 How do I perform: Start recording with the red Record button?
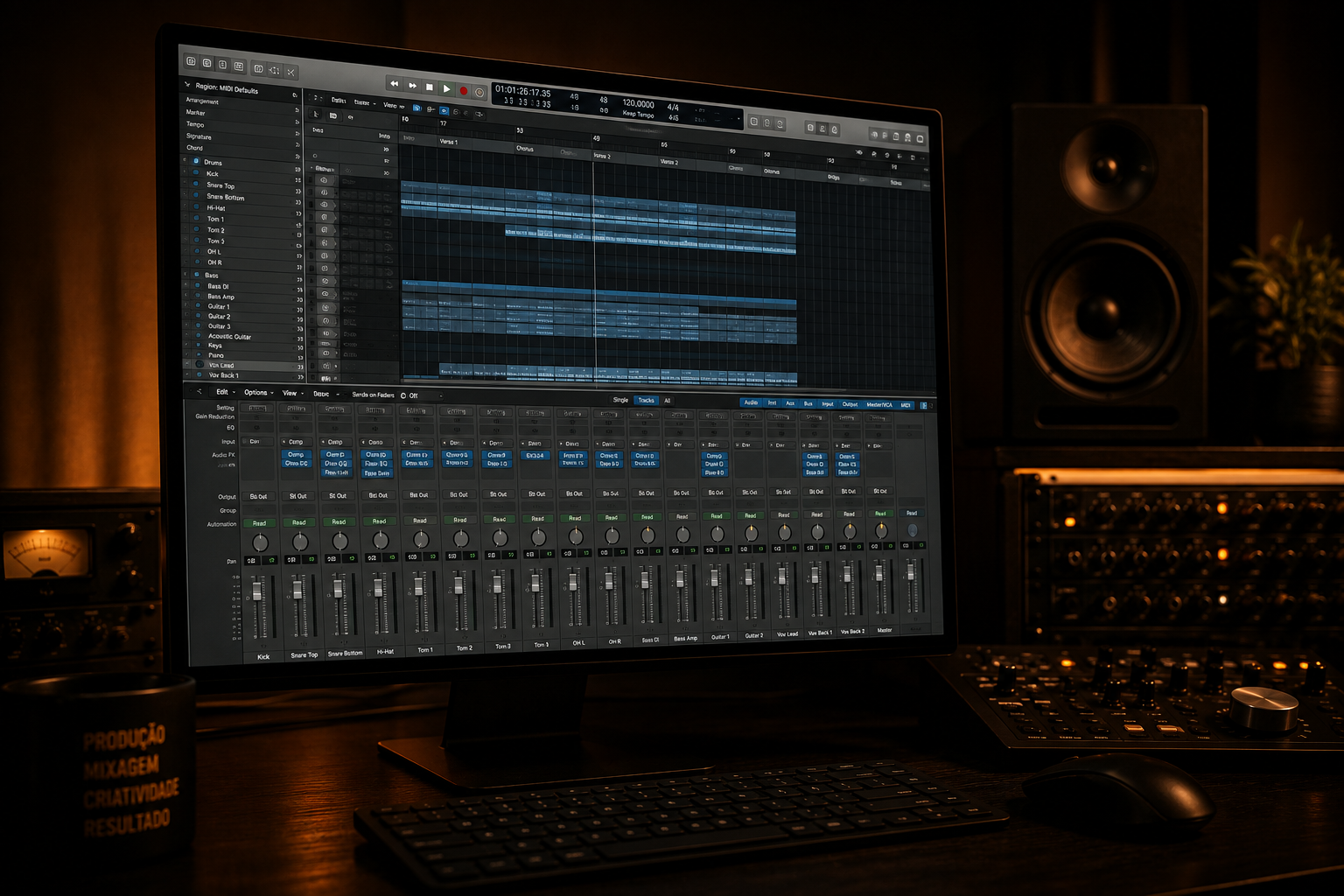point(463,90)
